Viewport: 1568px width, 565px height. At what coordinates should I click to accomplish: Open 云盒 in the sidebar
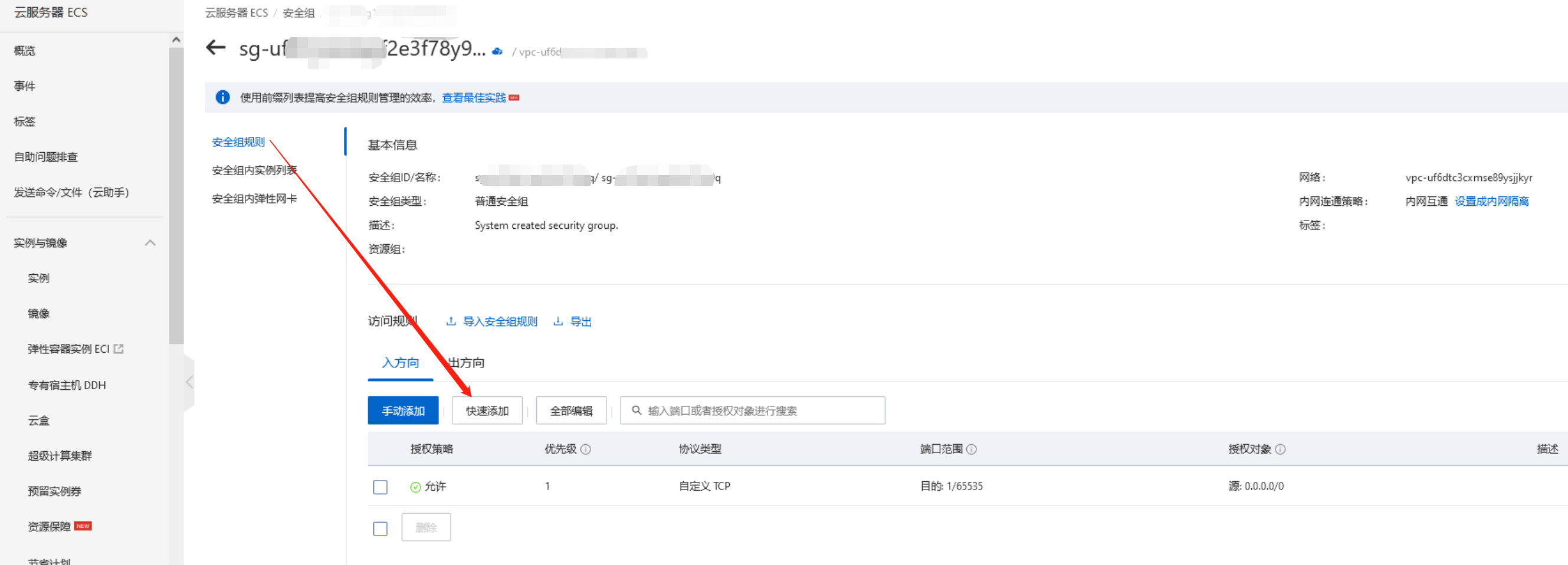coord(39,420)
